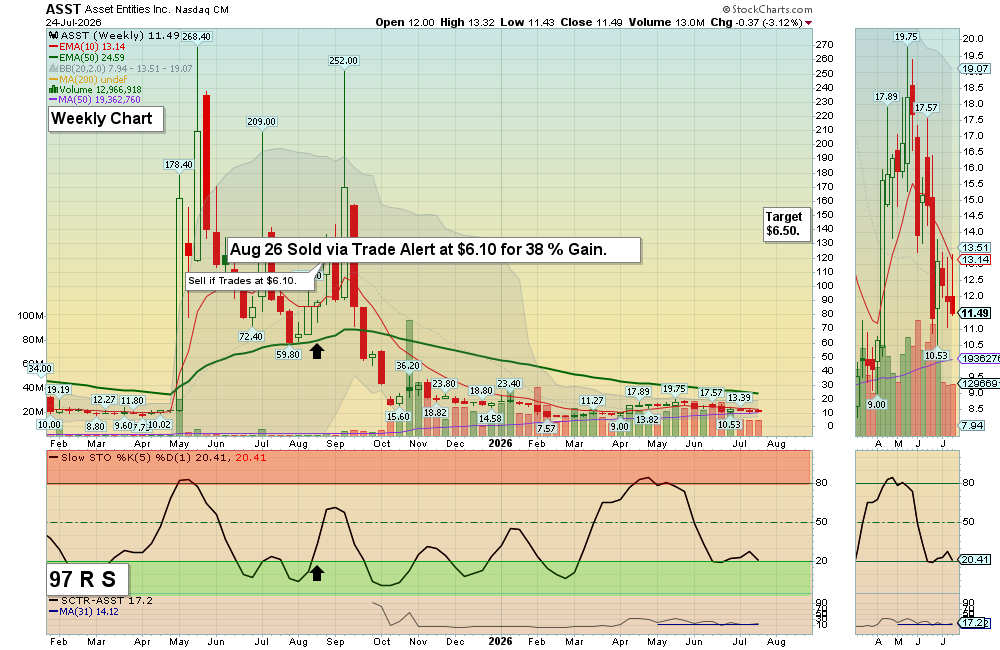Click the 7.57 low price label
Image resolution: width=1000 pixels, height=650 pixels.
pyautogui.click(x=546, y=428)
